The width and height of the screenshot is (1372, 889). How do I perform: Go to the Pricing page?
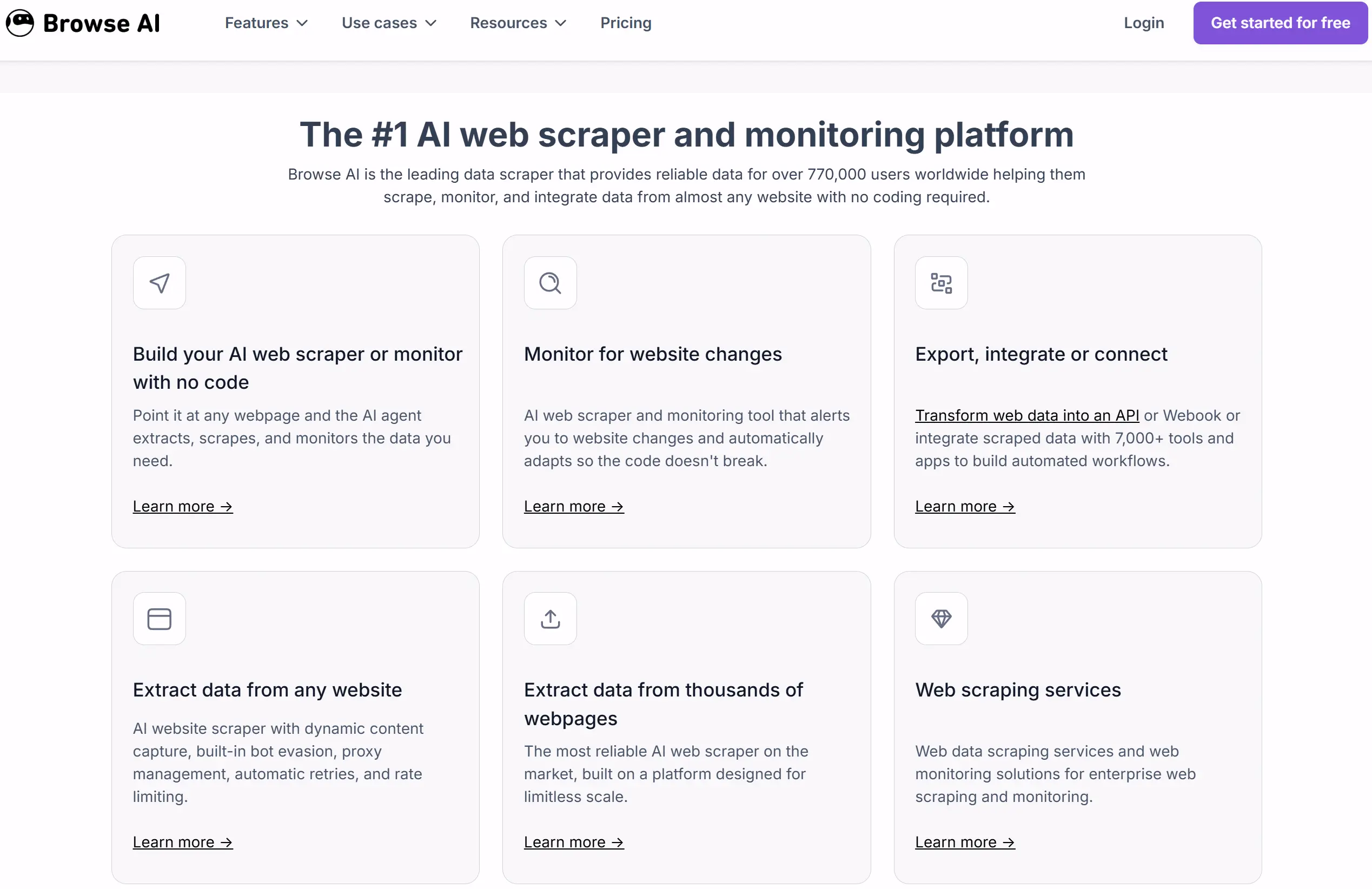point(626,23)
